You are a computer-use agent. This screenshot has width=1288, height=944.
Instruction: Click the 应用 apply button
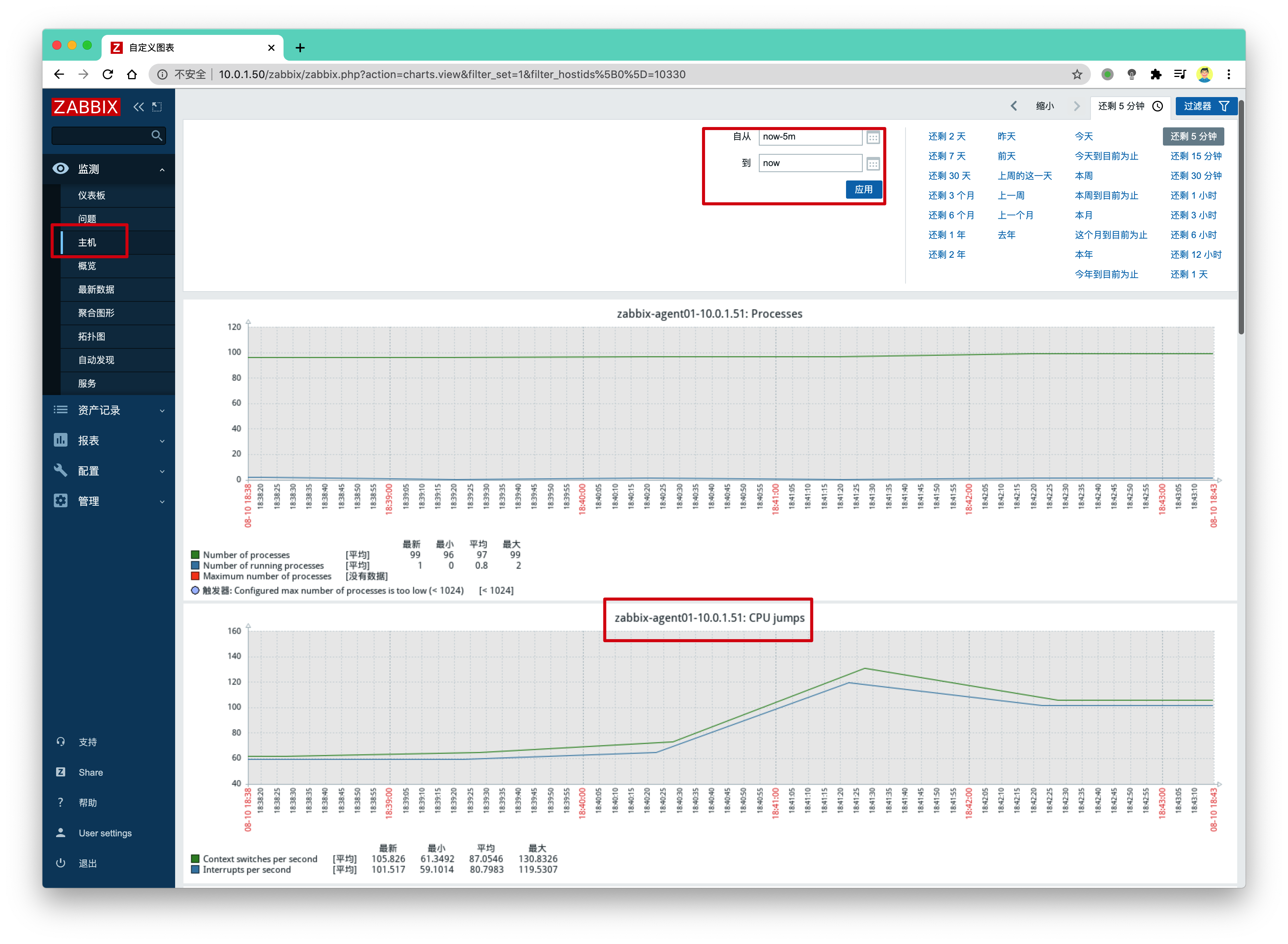863,190
